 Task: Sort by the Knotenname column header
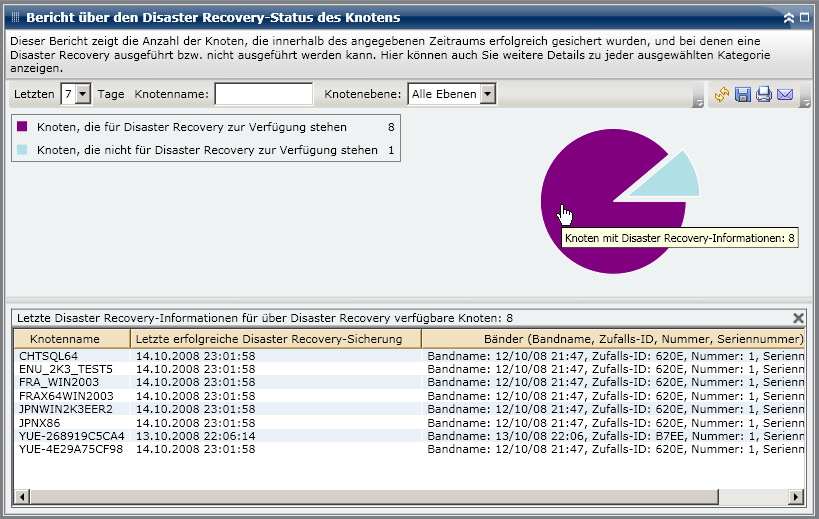[x=72, y=339]
